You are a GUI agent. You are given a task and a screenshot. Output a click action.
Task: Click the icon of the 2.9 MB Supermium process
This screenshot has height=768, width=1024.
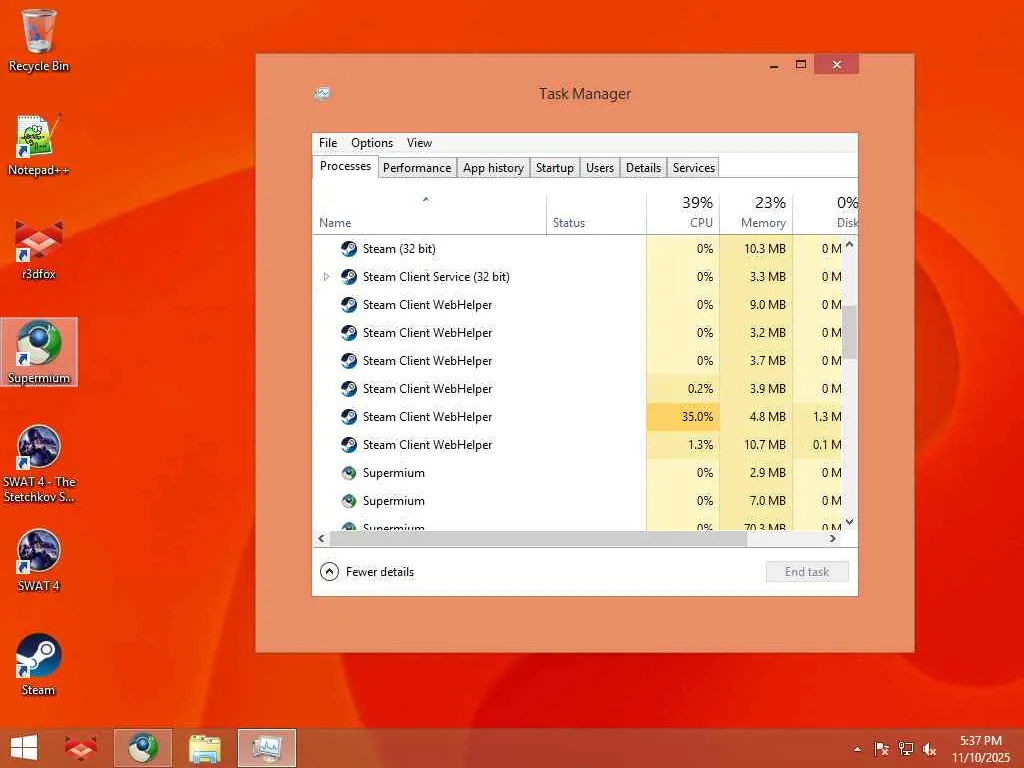click(349, 473)
